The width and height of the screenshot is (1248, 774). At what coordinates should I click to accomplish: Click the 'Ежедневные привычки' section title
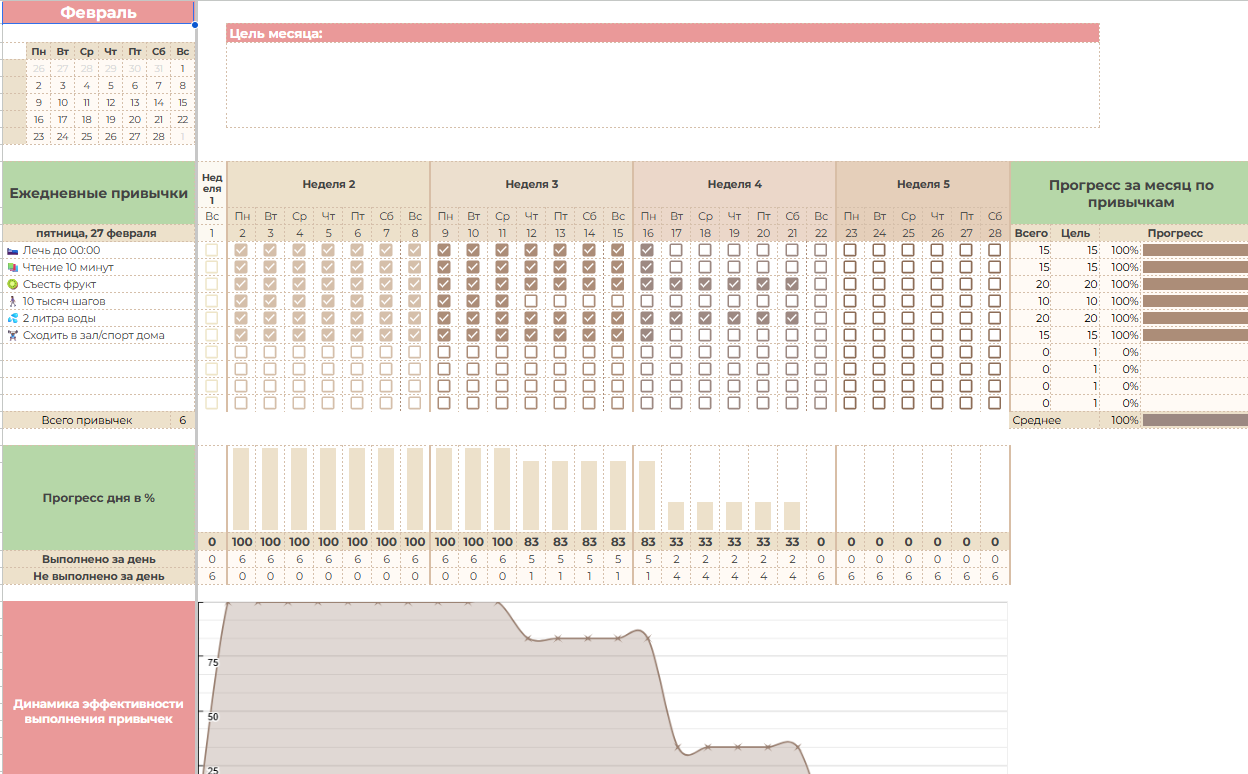[98, 193]
